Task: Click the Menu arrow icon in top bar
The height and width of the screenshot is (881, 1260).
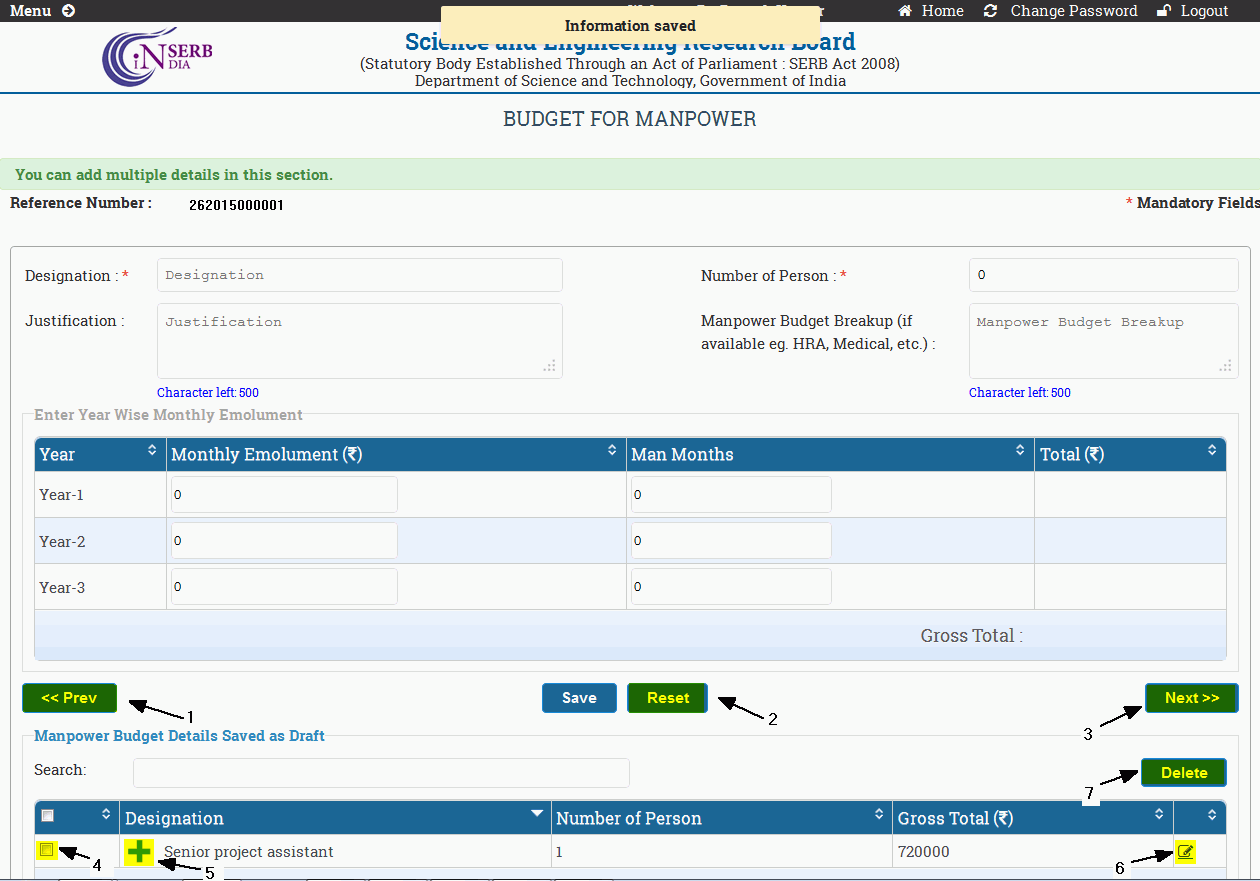Action: (68, 11)
